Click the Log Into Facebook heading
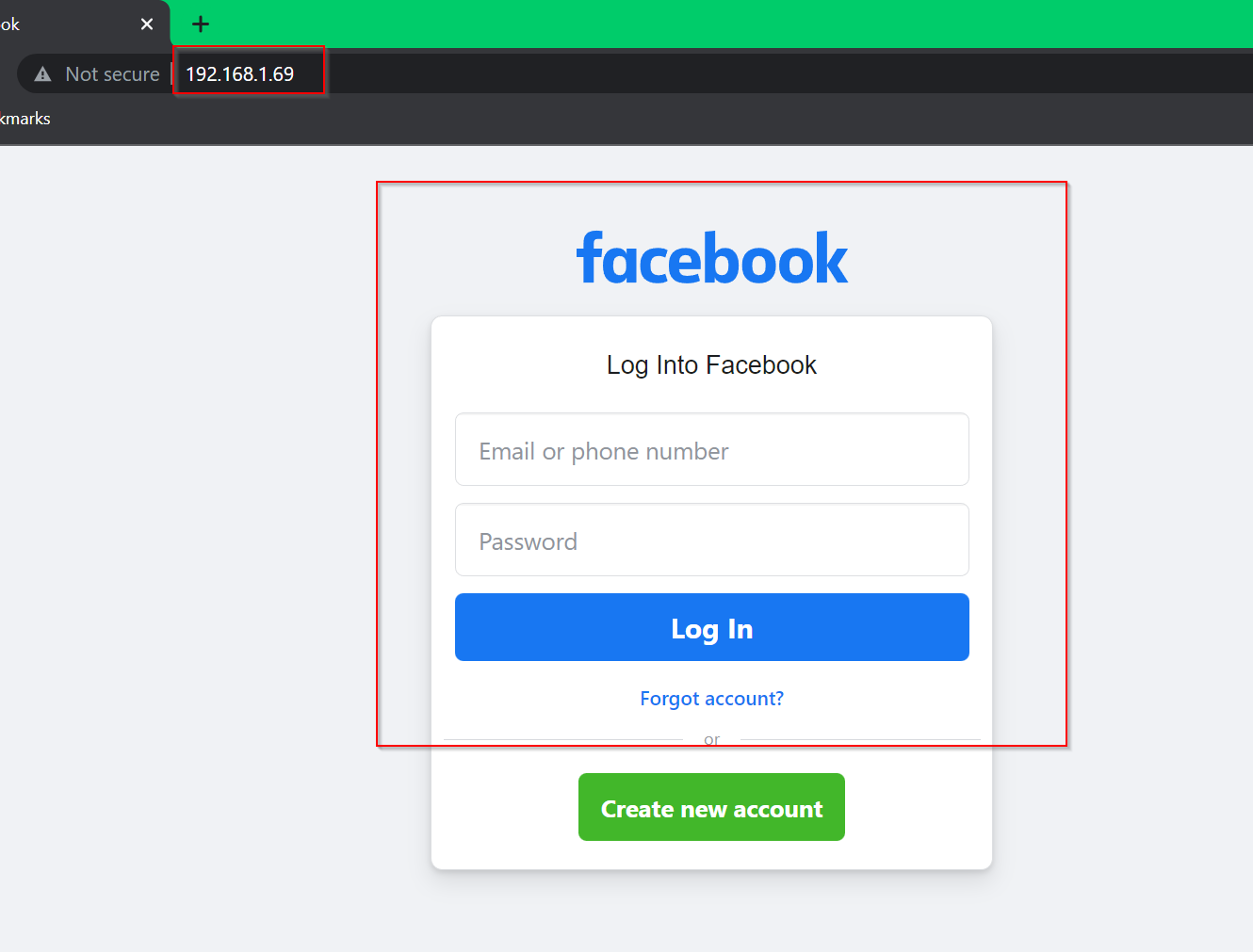The height and width of the screenshot is (952, 1253). pos(712,365)
